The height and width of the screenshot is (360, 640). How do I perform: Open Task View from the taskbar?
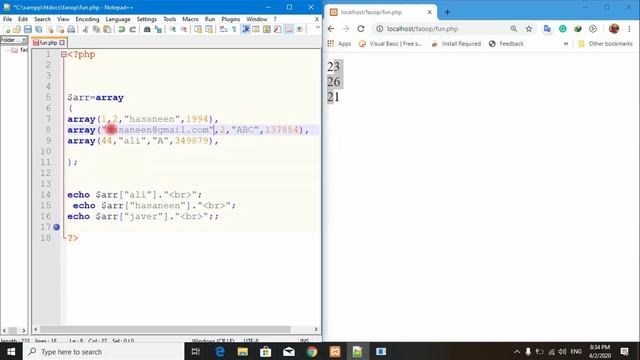pyautogui.click(x=196, y=351)
